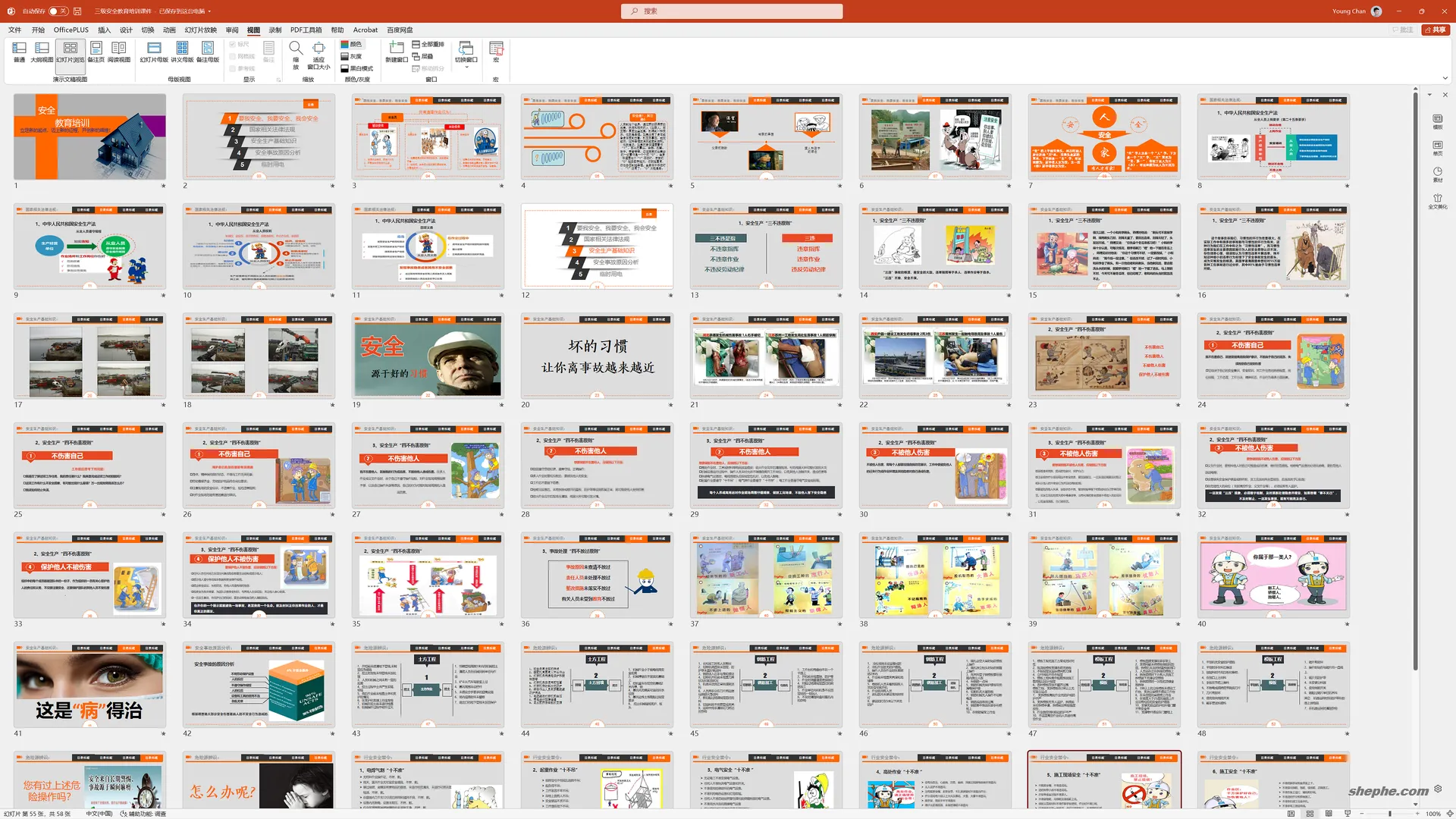Image resolution: width=1456 pixels, height=819 pixels.
Task: Open the Macros (宏) button
Action: click(496, 52)
